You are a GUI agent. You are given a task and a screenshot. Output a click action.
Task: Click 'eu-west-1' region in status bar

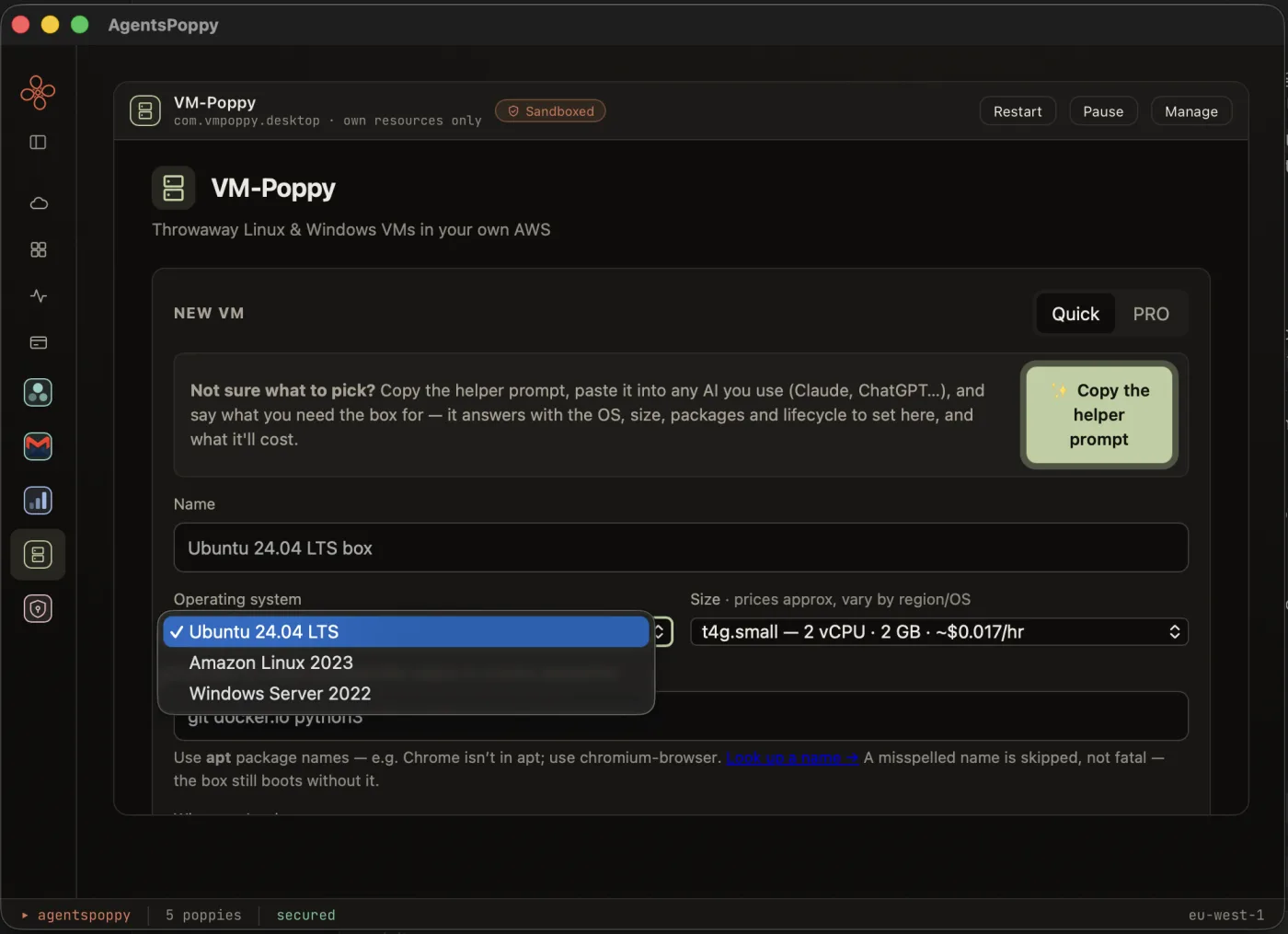coord(1226,916)
